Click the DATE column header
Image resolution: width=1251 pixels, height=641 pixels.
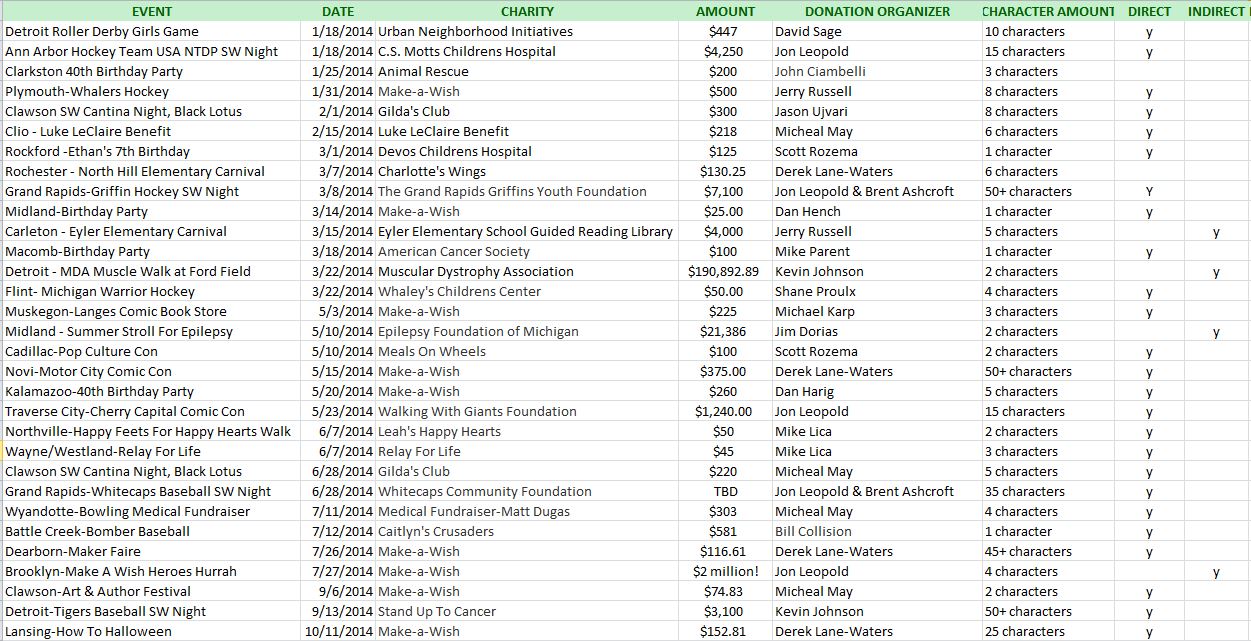click(338, 11)
